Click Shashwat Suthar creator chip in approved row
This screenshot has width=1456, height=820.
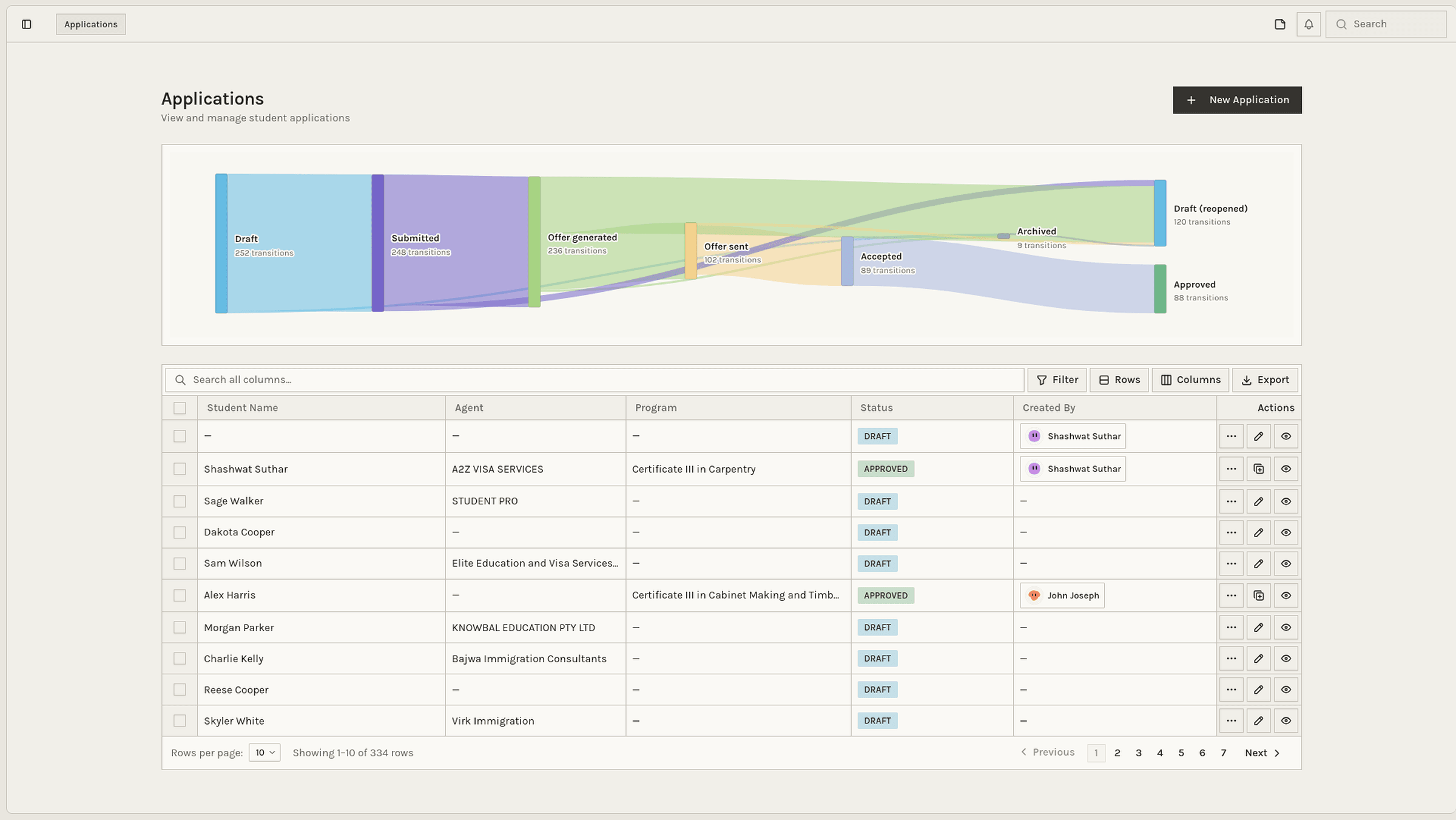tap(1073, 469)
